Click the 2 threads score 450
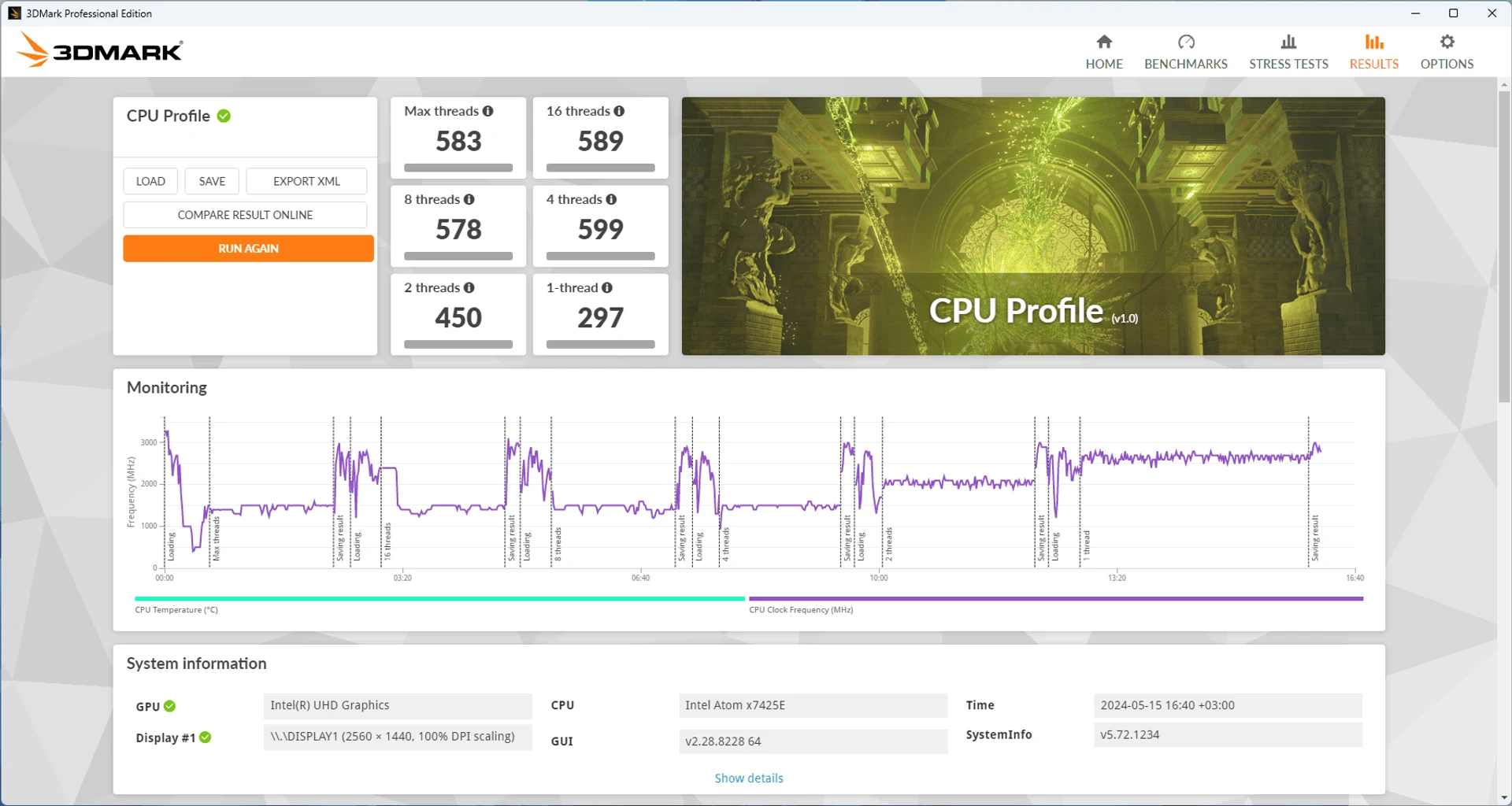Screen dimensions: 1512x806 click(458, 318)
